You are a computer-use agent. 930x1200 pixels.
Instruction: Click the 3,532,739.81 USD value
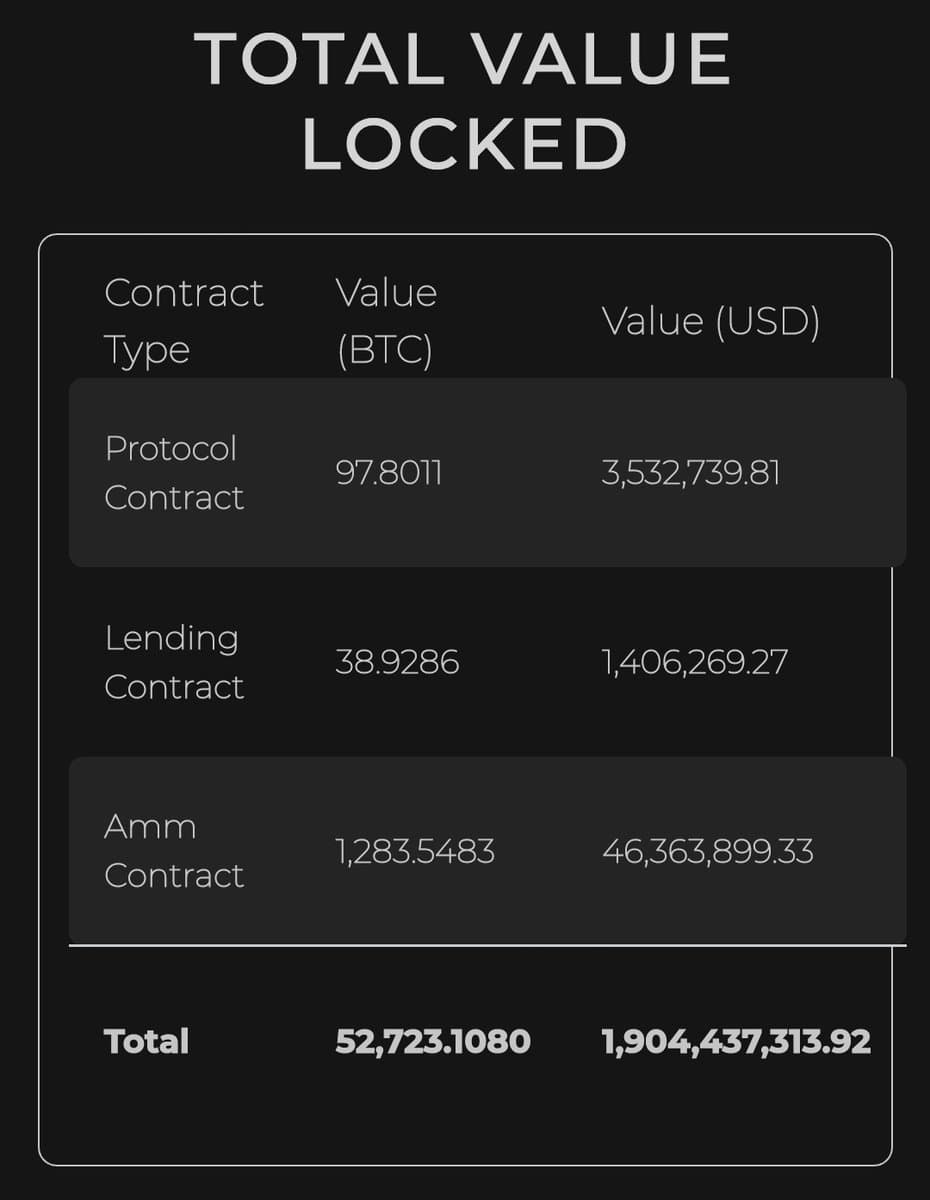[691, 472]
